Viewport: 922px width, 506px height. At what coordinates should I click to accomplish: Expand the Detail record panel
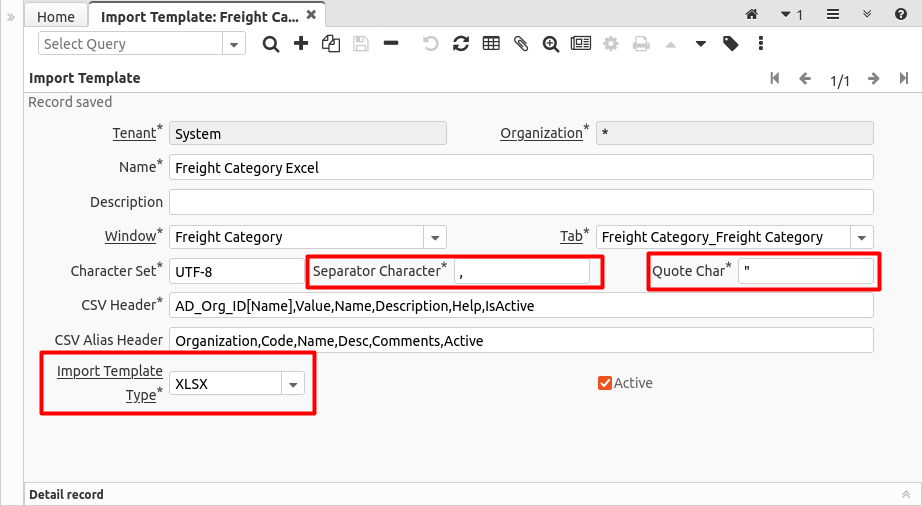click(906, 494)
